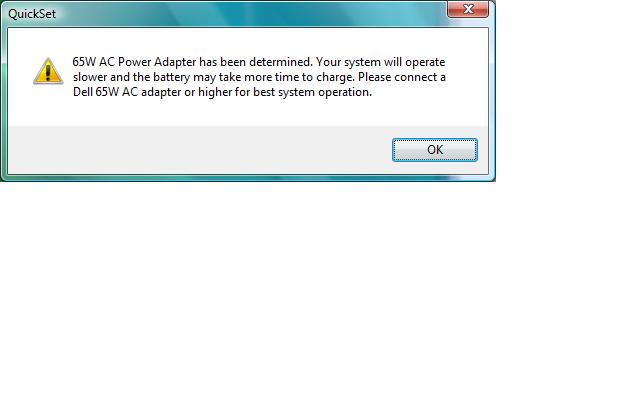Click the words "has been determined"
Image resolution: width=640 pixels, height=400 pixels.
click(255, 62)
